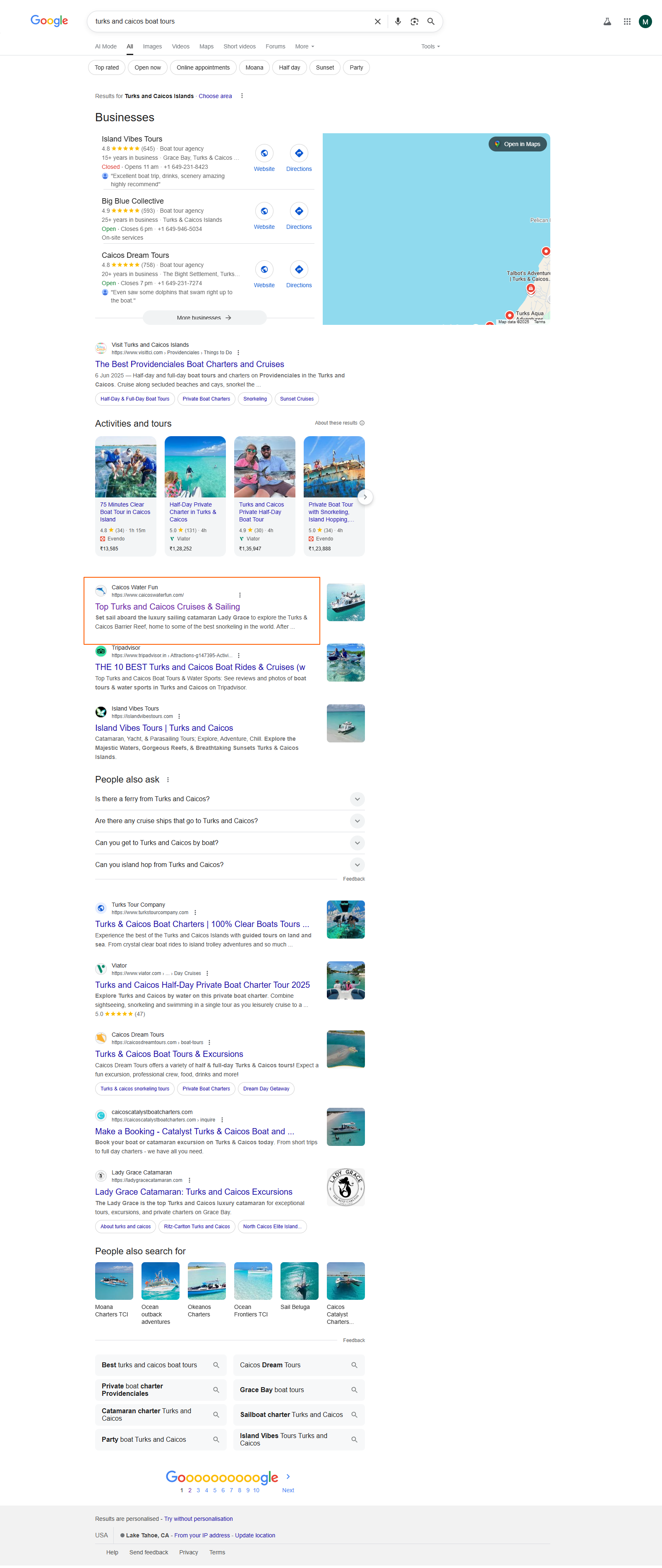Open the Tools dropdown

[x=430, y=47]
